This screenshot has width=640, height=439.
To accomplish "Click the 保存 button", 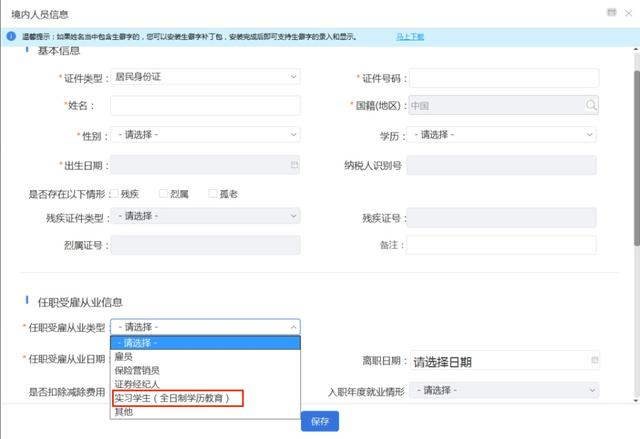I will point(320,421).
